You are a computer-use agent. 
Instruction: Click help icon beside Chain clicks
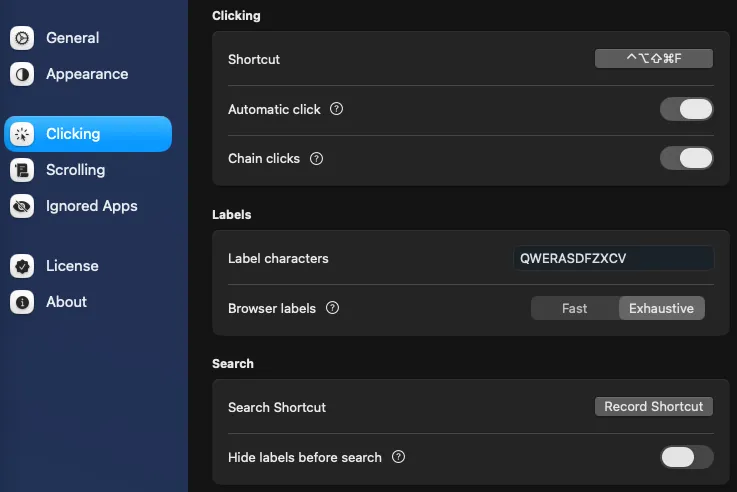pos(317,158)
